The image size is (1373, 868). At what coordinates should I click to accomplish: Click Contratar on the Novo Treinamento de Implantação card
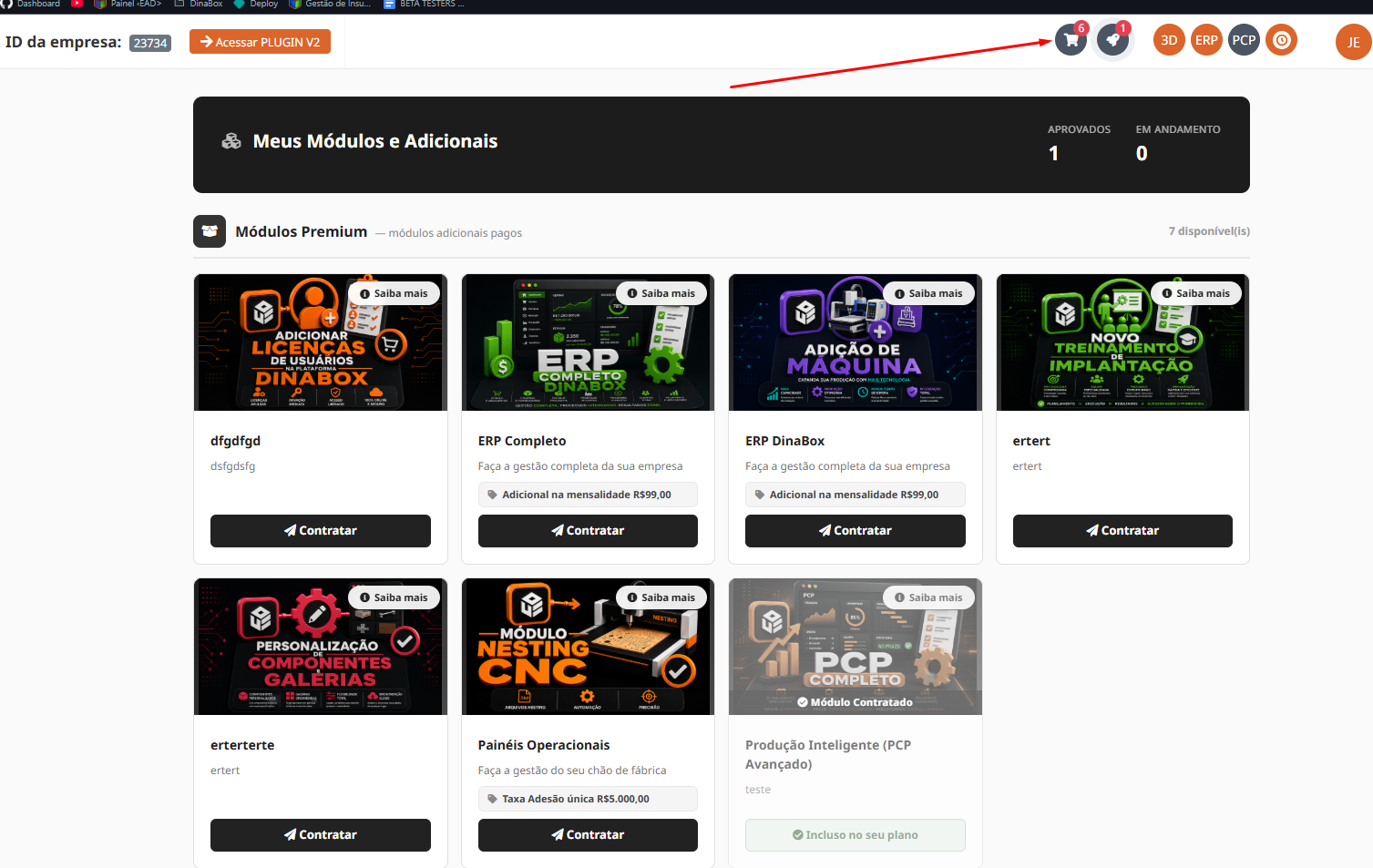(x=1122, y=531)
